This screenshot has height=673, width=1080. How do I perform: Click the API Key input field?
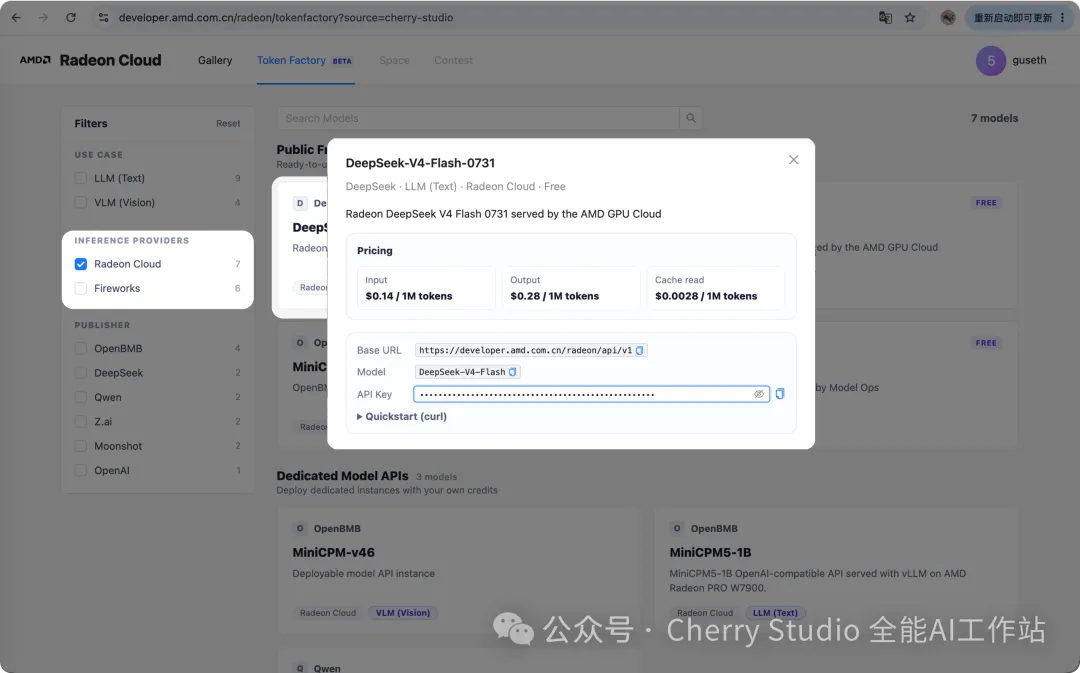591,394
